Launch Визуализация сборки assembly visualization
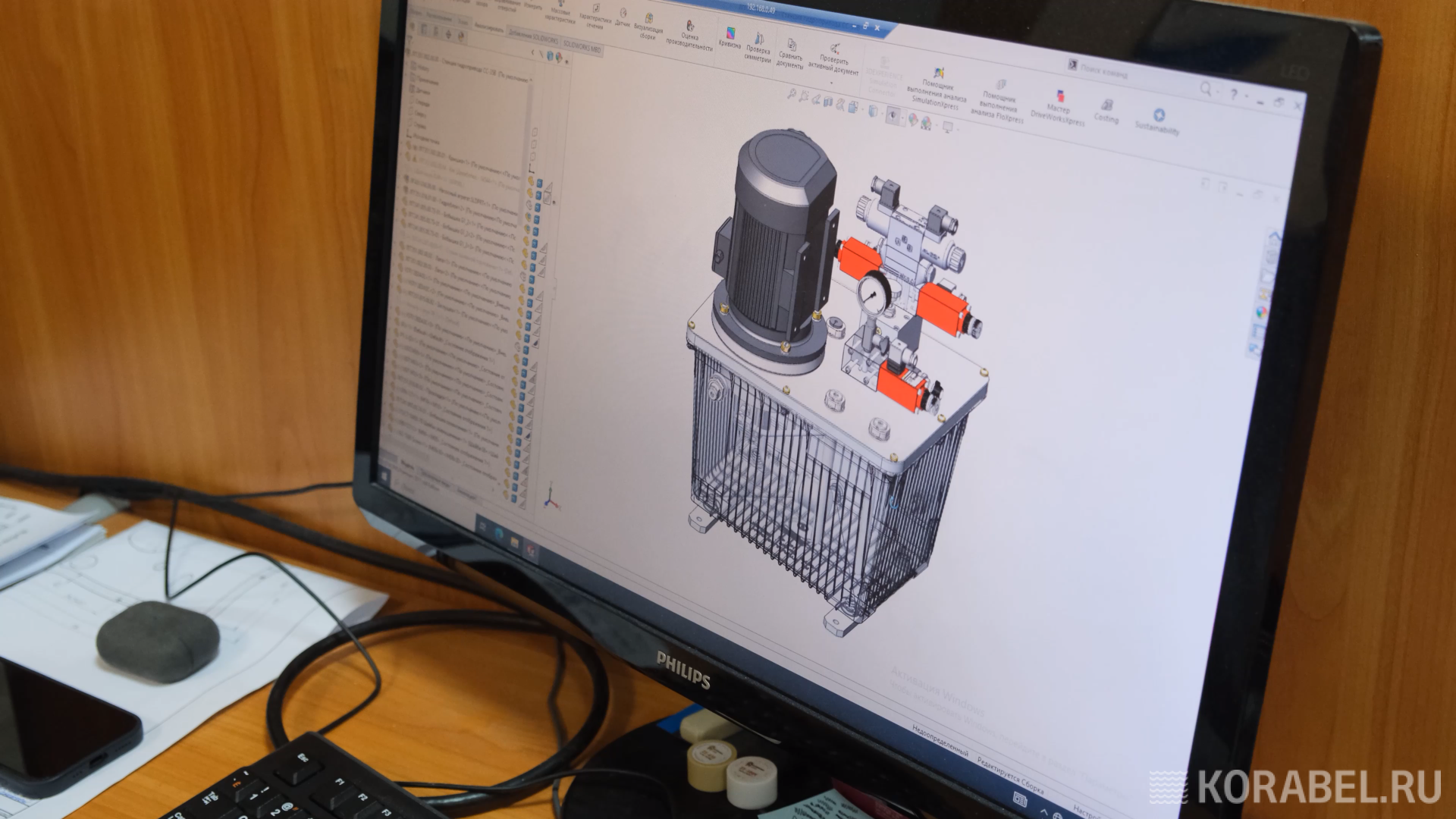Viewport: 1456px width, 819px height. tap(648, 26)
